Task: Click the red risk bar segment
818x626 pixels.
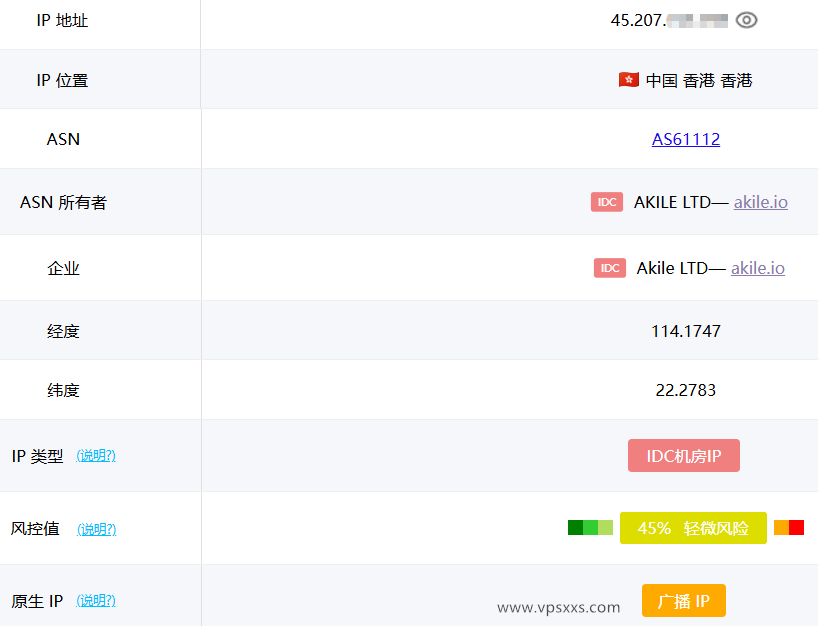Action: coord(796,527)
